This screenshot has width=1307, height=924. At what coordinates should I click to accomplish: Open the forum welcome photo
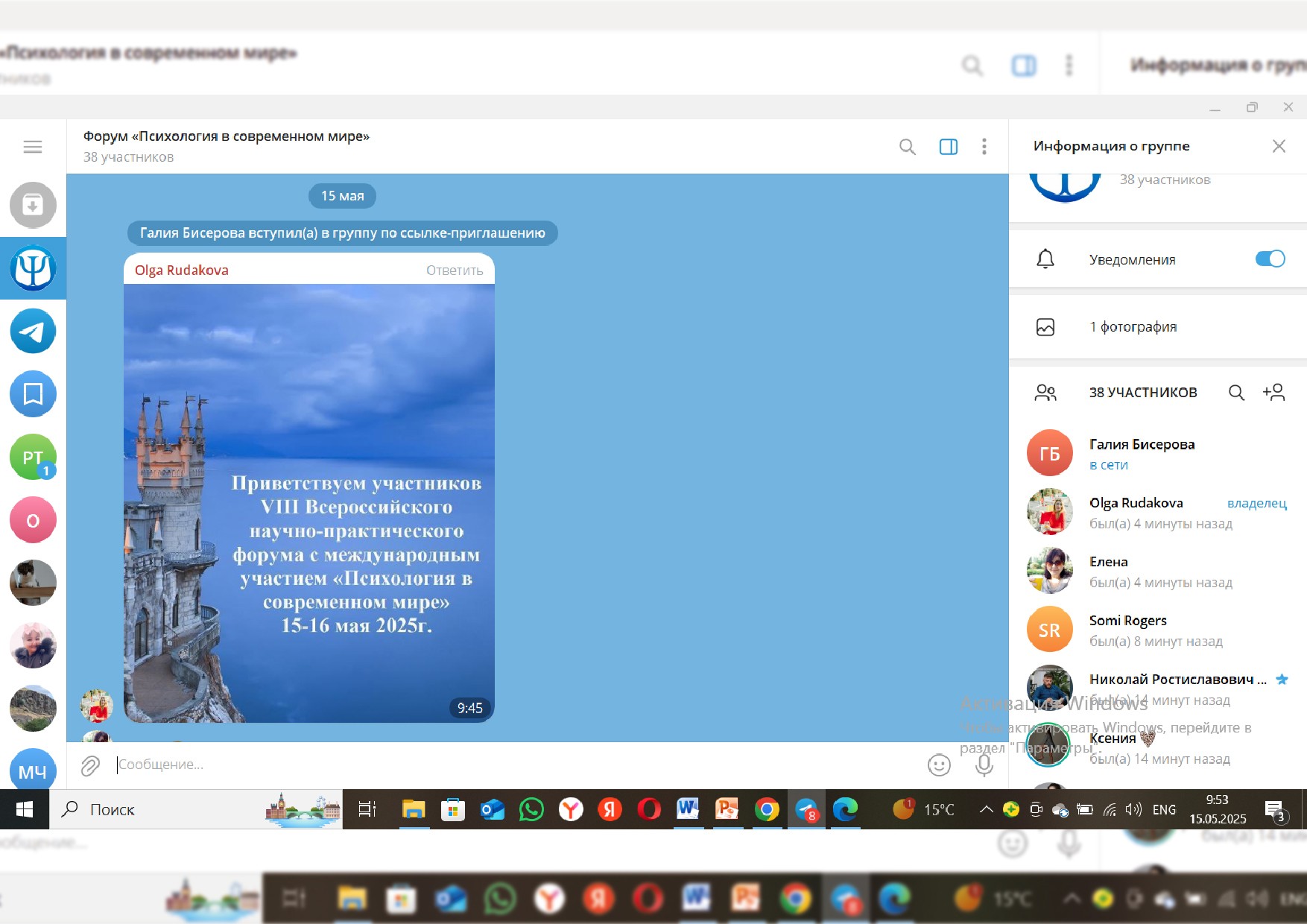(x=308, y=499)
